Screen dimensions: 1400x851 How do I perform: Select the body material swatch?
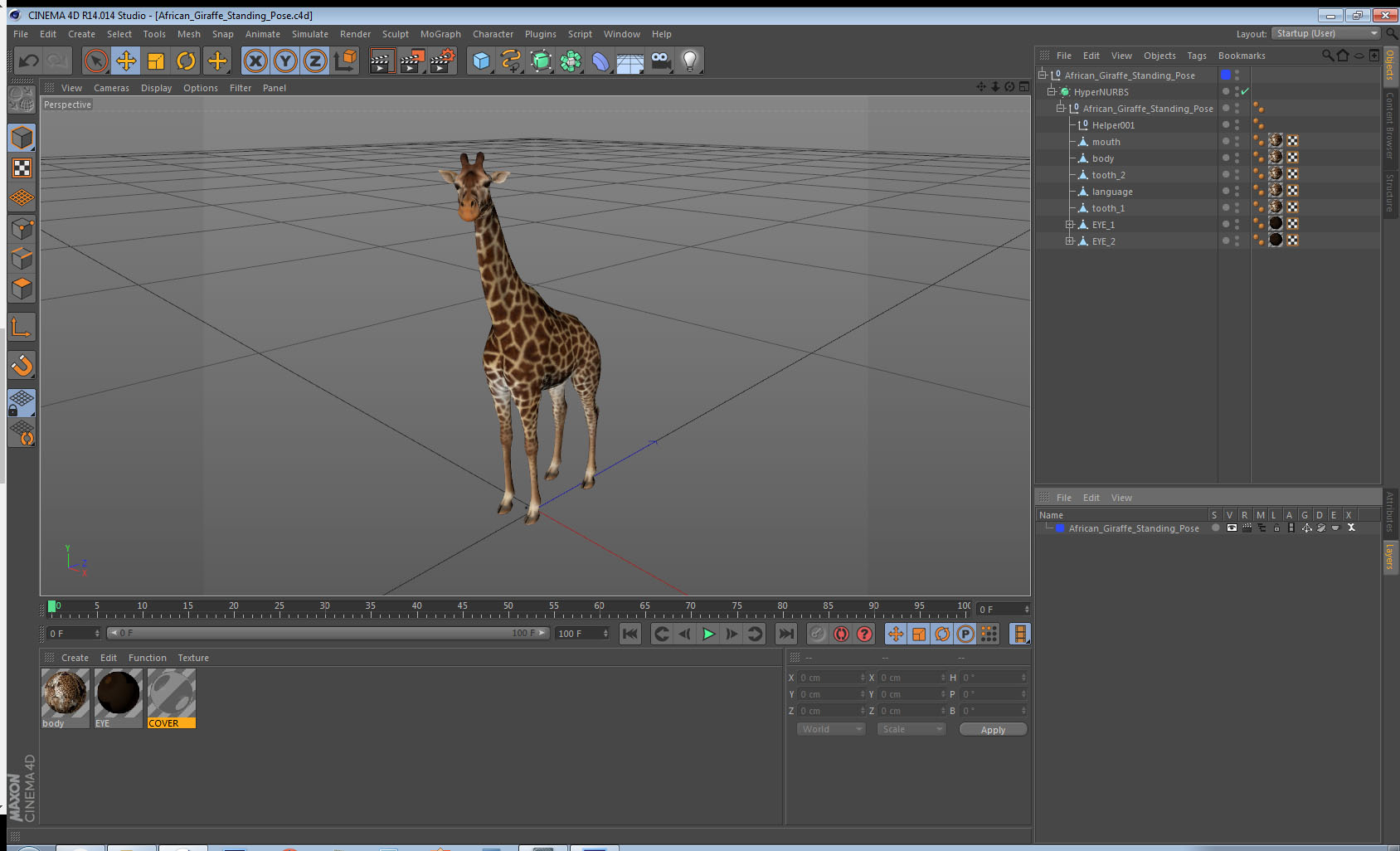tap(66, 698)
